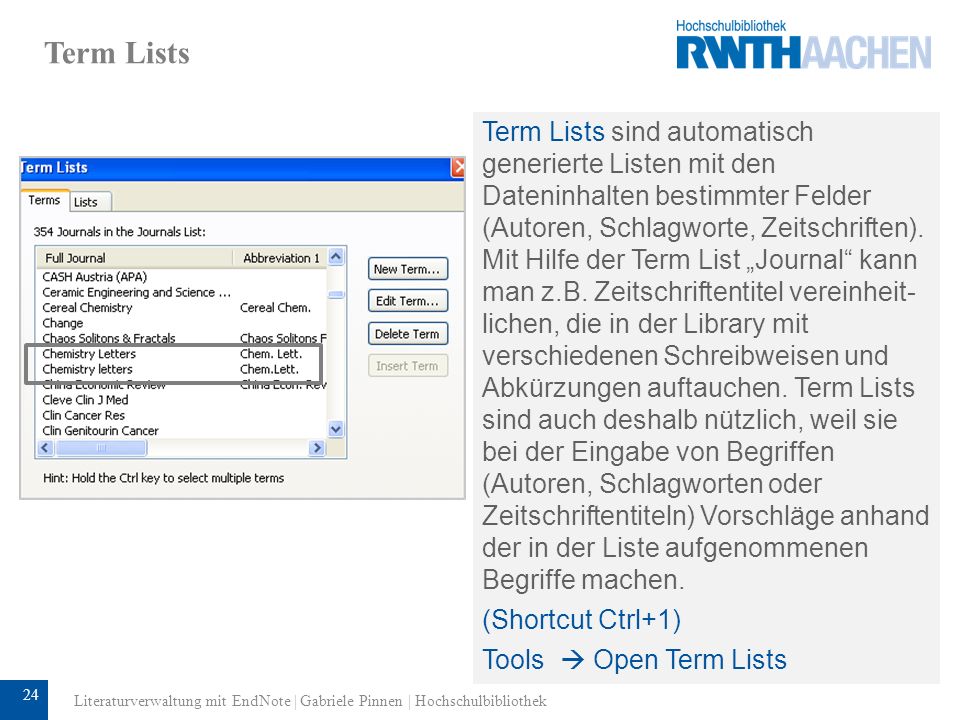
Task: Select the Clin Genitourin Cancer journal
Action: [x=100, y=430]
